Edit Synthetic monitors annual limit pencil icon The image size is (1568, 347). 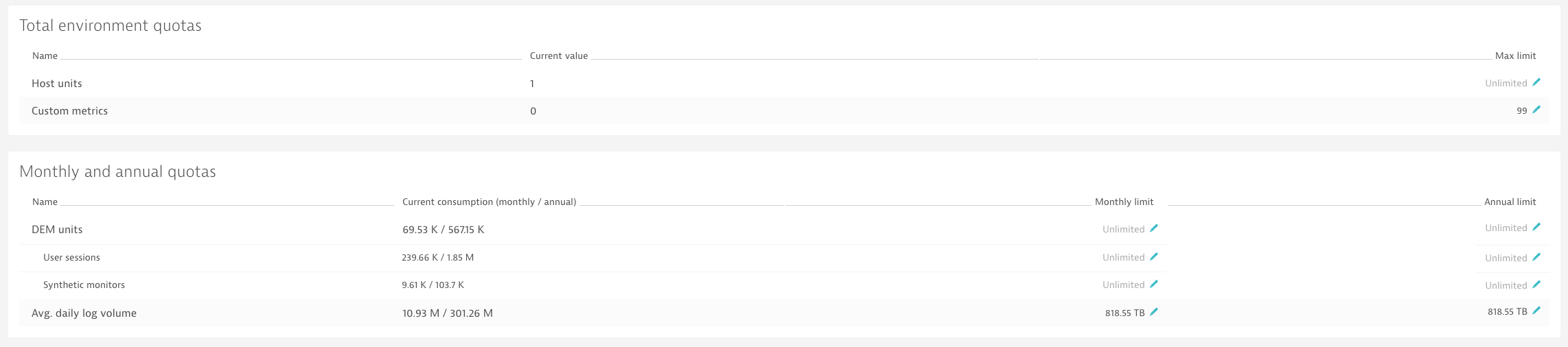[1536, 285]
